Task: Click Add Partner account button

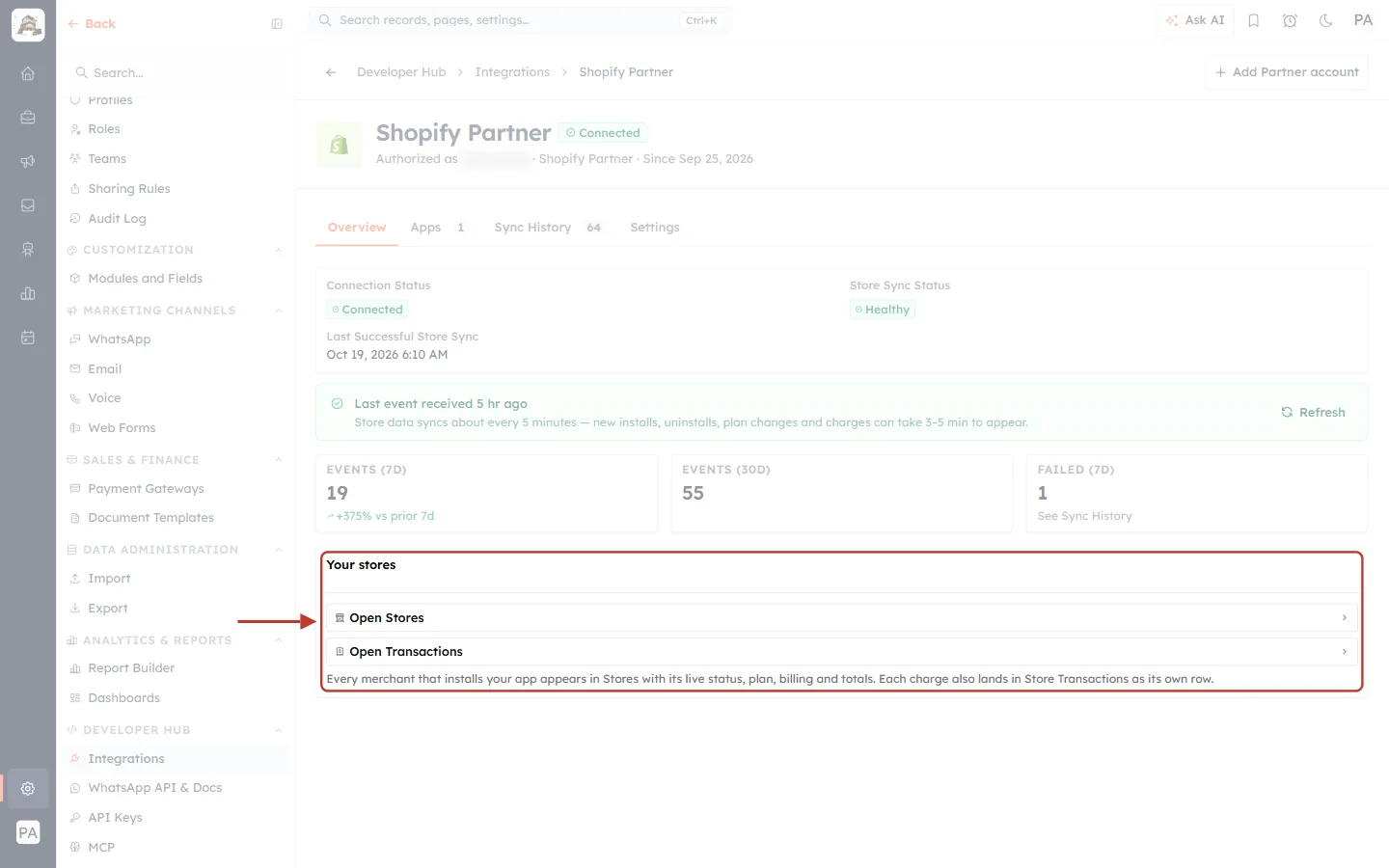Action: click(x=1287, y=72)
